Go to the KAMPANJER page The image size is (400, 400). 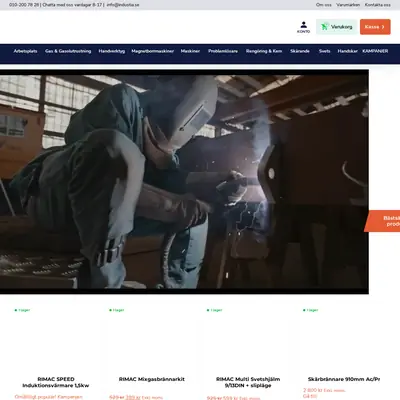click(375, 51)
